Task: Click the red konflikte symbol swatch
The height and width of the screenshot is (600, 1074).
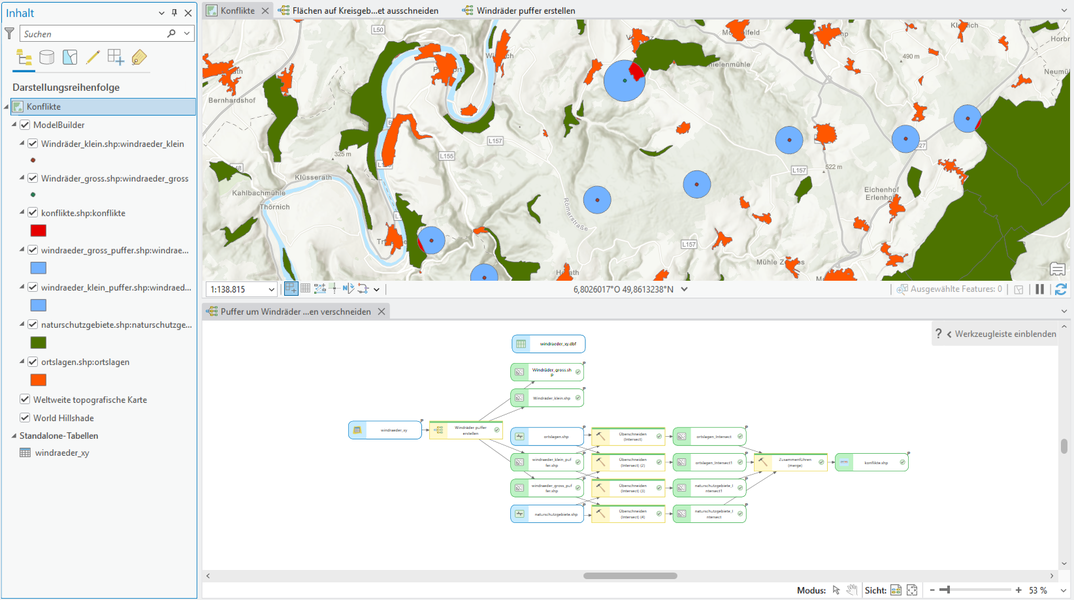Action: coord(38,230)
